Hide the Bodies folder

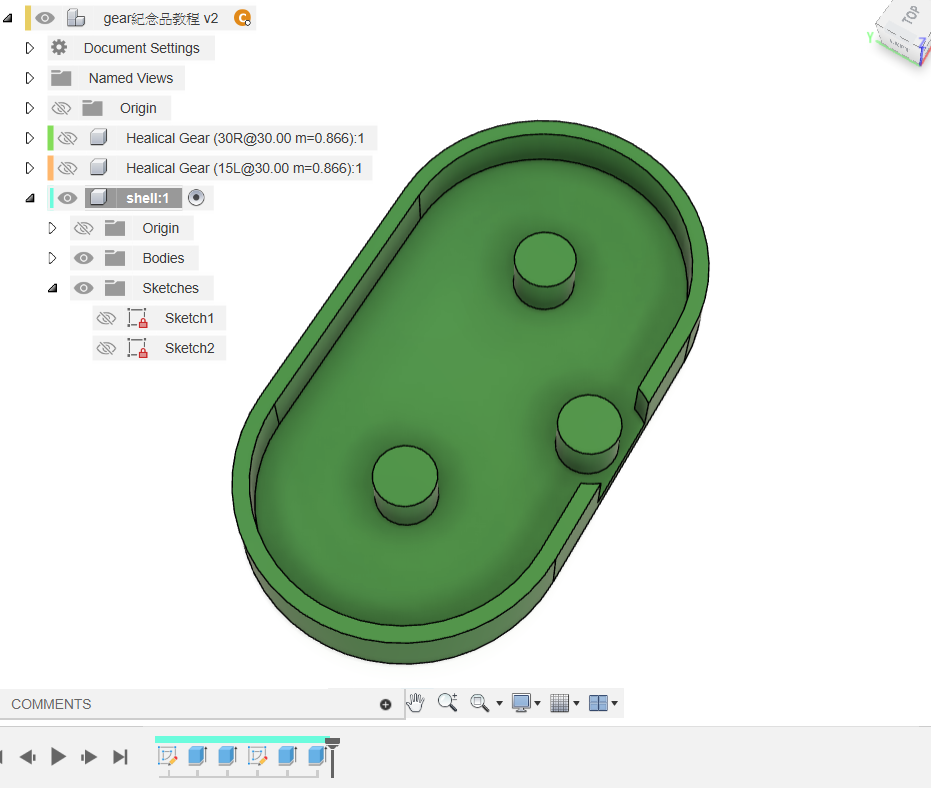coord(84,258)
